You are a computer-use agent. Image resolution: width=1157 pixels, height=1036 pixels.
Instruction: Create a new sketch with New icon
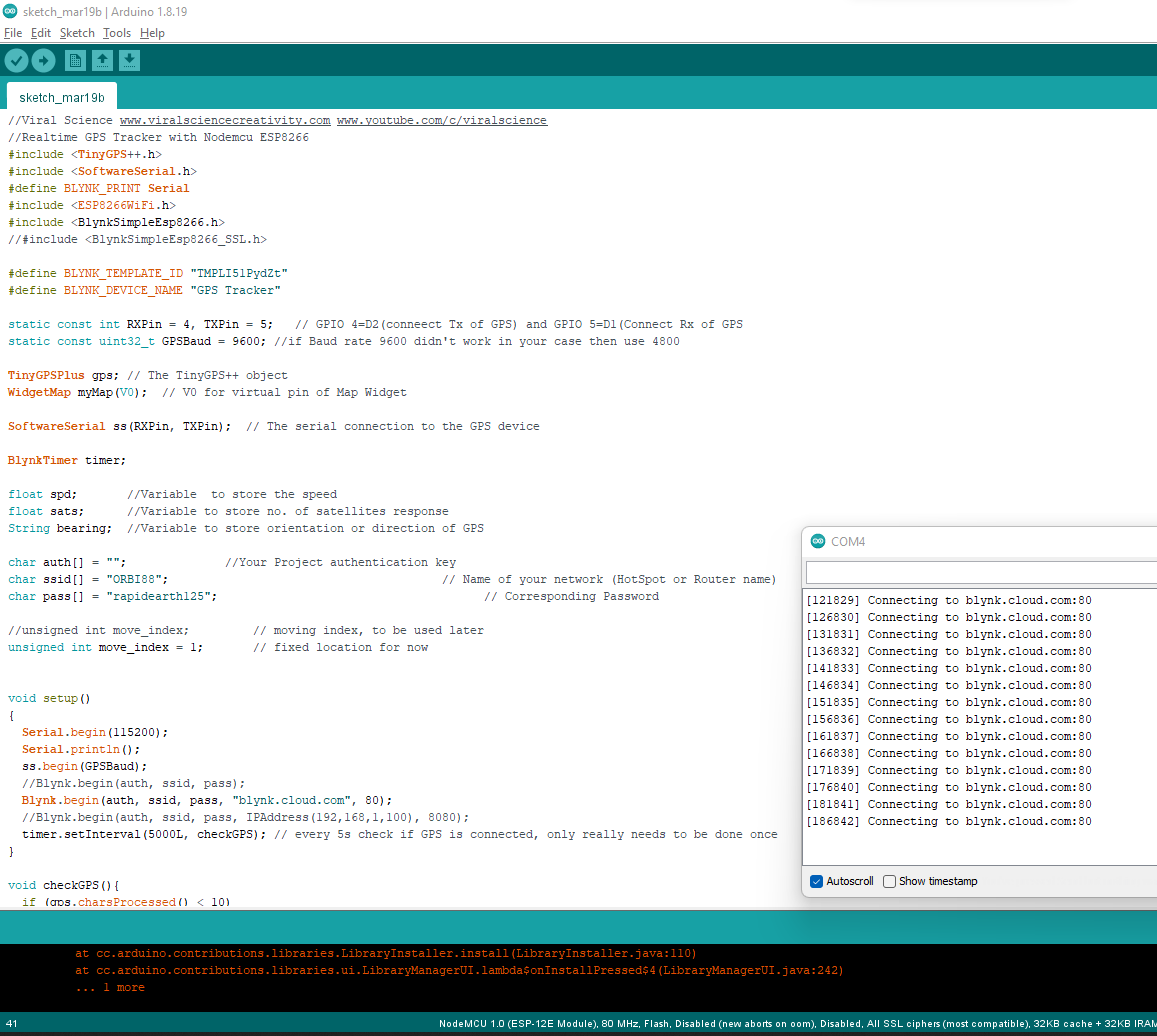click(x=75, y=61)
